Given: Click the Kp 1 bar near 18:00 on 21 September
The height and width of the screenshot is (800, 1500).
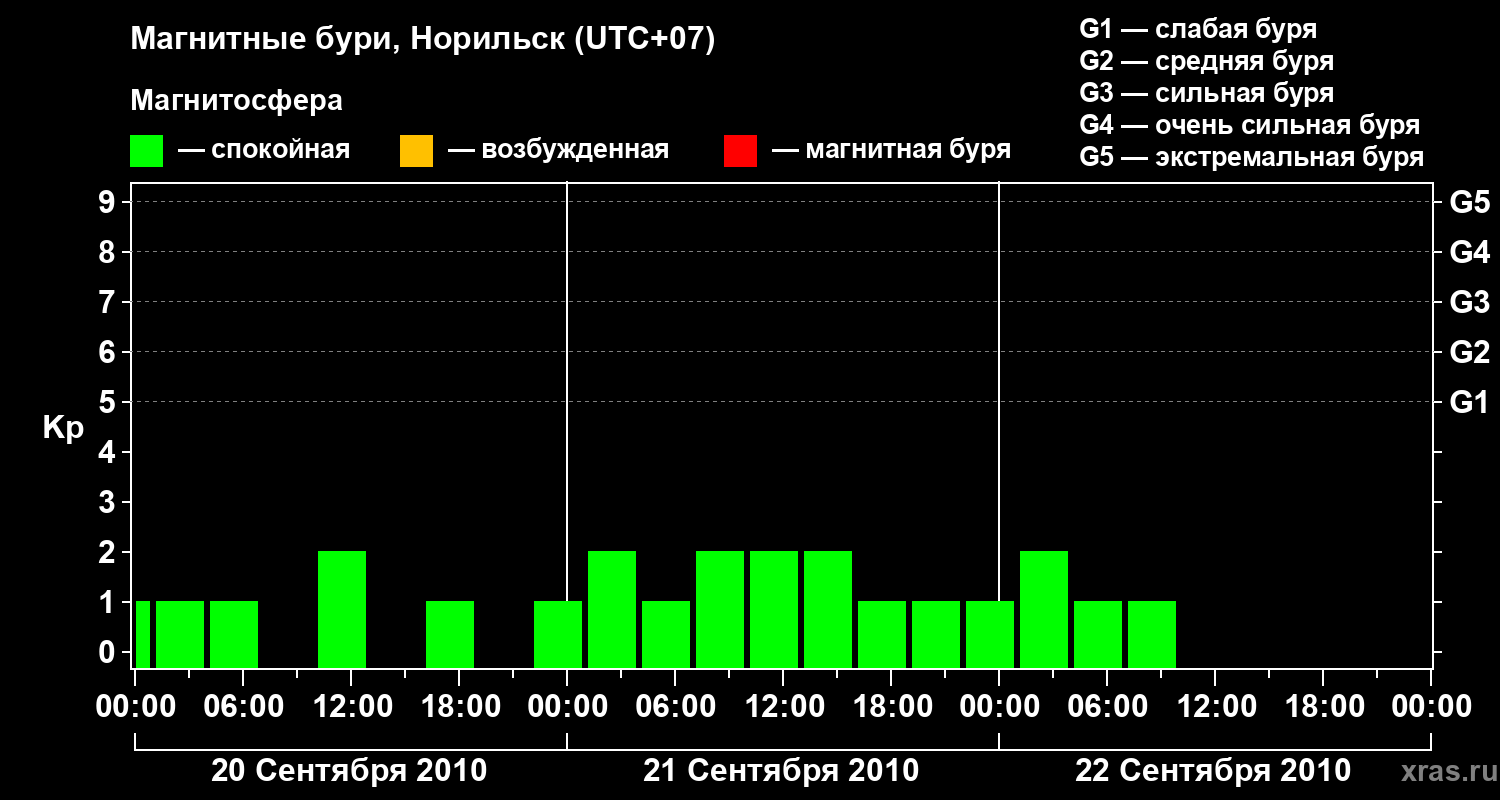Looking at the screenshot, I should pyautogui.click(x=882, y=634).
